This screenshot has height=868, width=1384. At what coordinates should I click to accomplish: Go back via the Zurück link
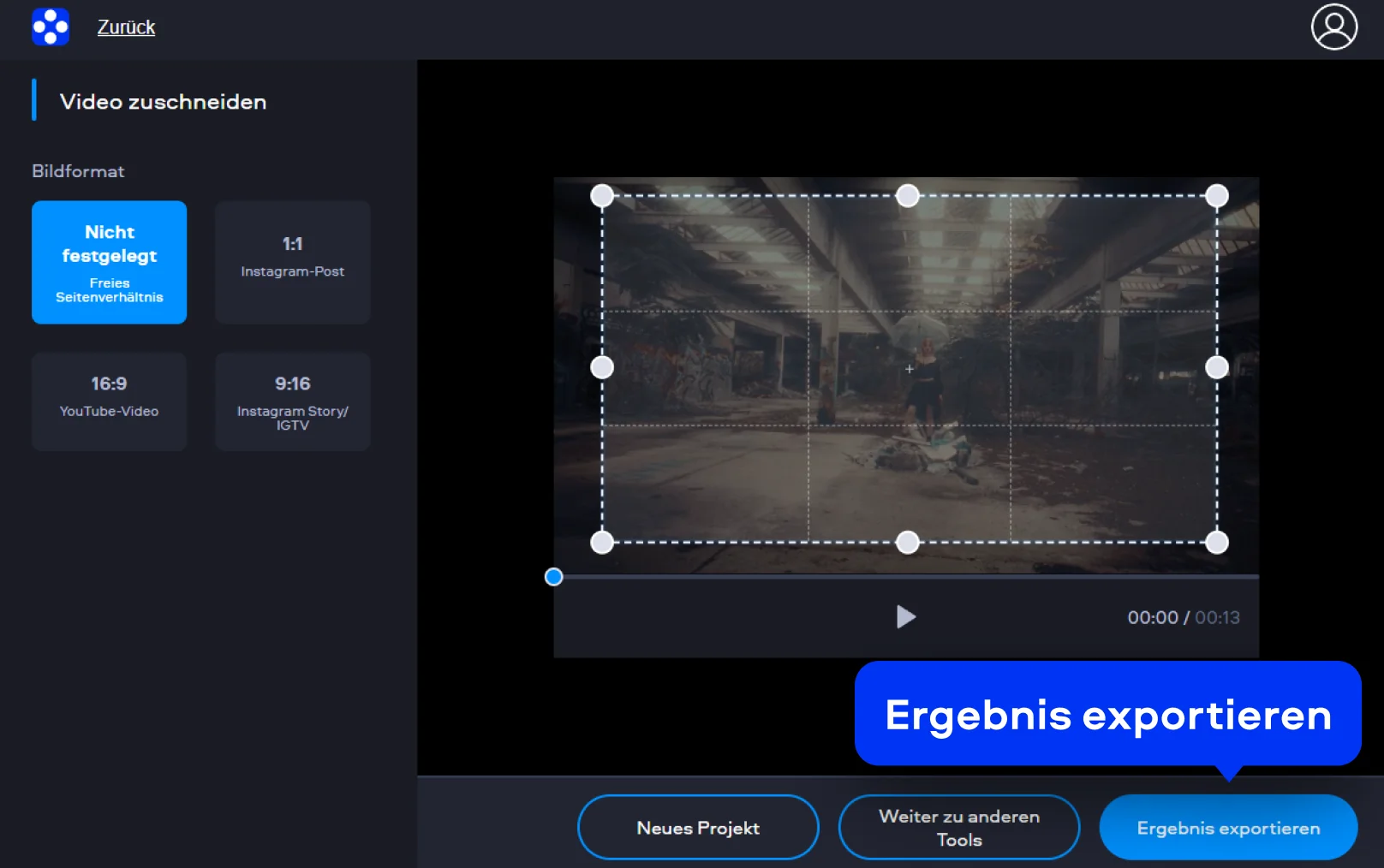126,27
